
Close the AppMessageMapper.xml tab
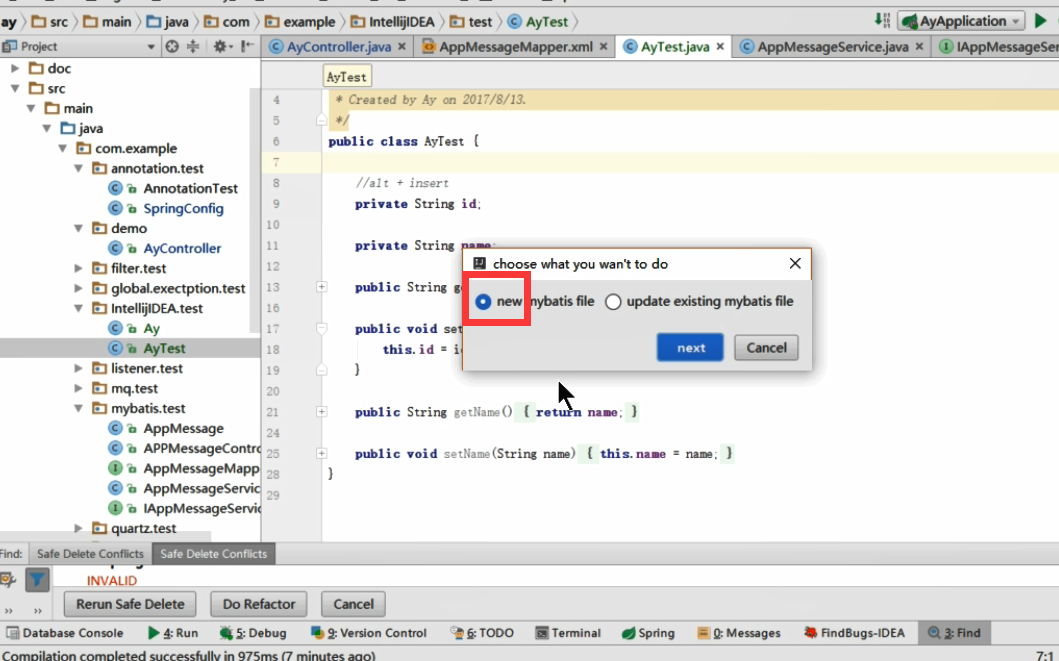(603, 47)
